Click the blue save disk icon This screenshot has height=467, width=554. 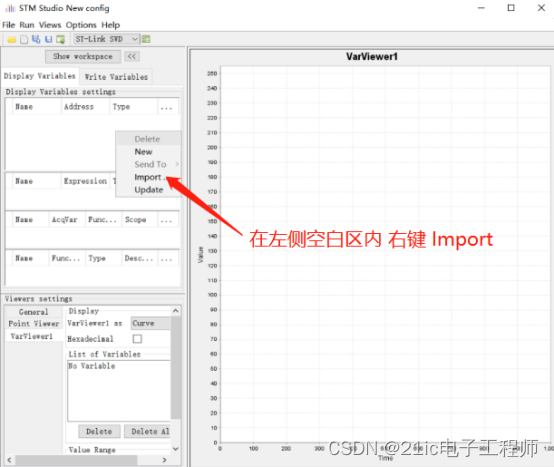coord(48,39)
